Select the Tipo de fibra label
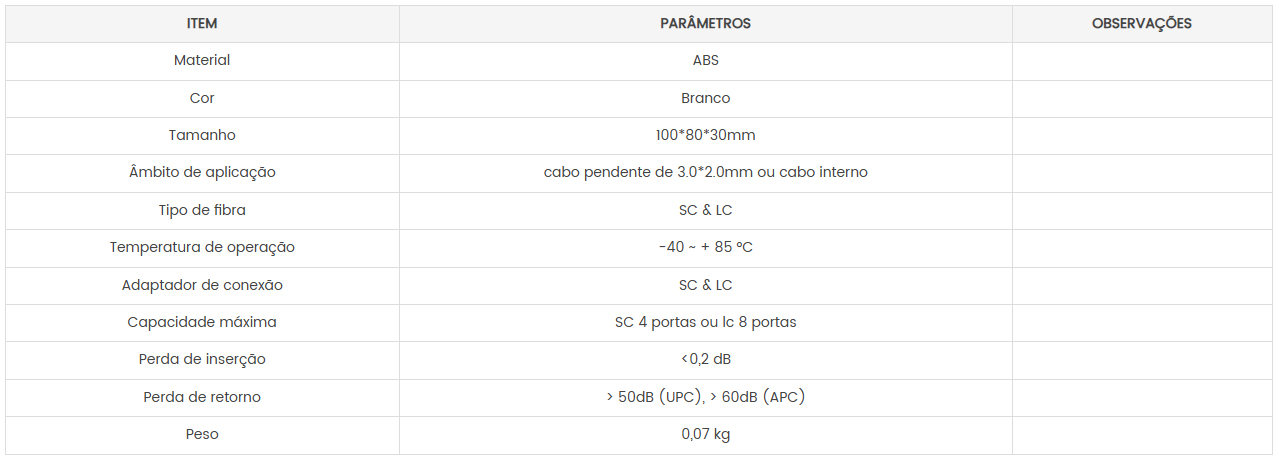Screen dimensions: 1279x460 [202, 210]
